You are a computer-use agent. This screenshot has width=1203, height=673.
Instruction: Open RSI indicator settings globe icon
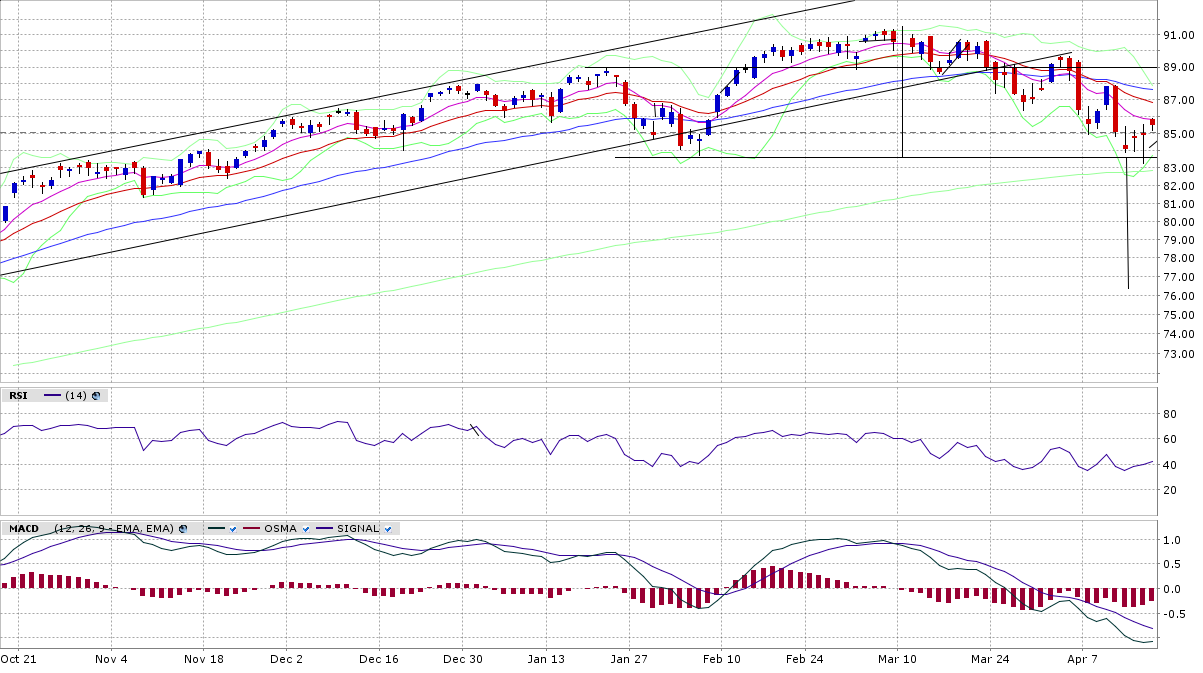point(96,395)
